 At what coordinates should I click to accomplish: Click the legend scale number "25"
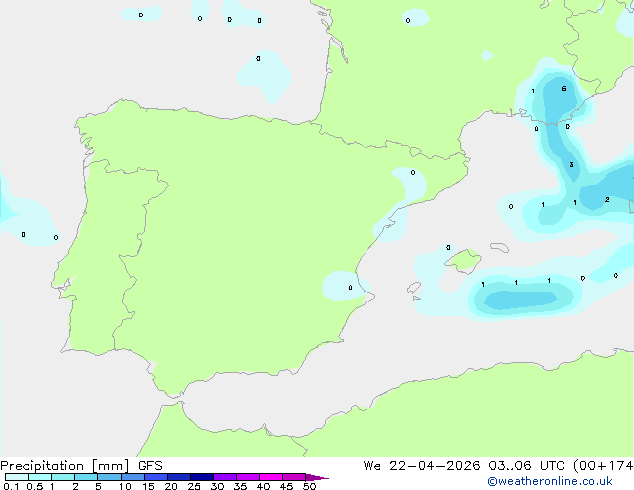pos(194,486)
